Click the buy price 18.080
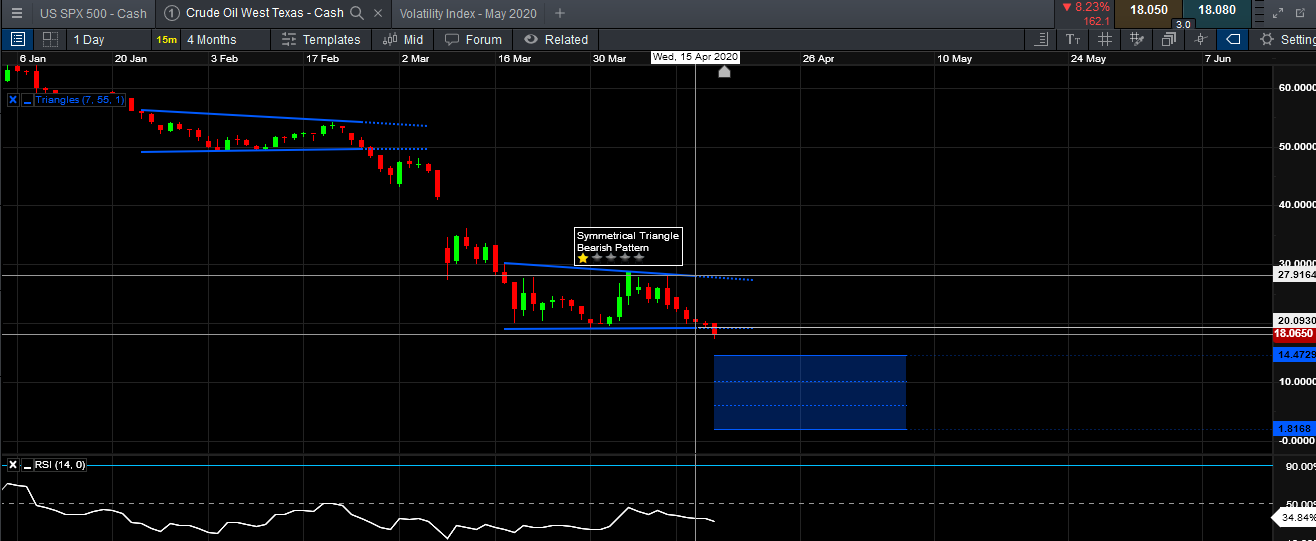This screenshot has width=1316, height=541. (1216, 10)
